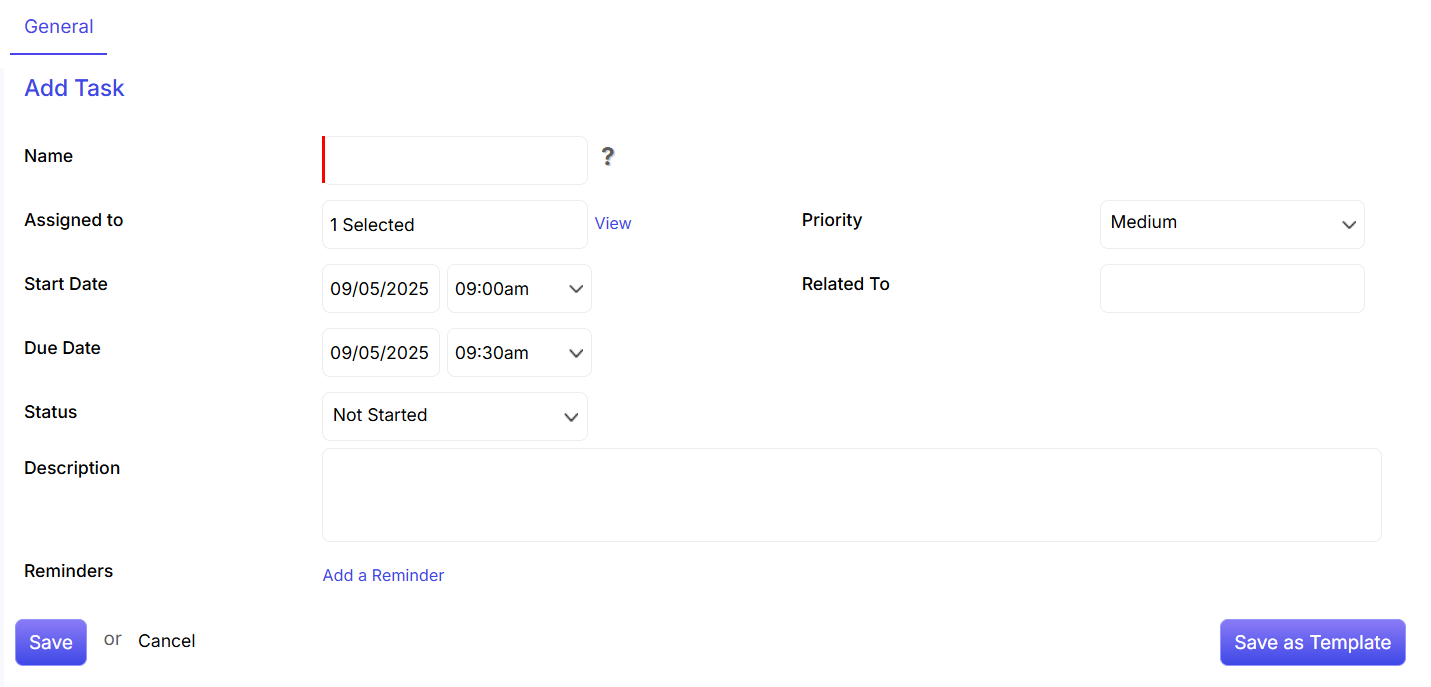Click the Status dropdown chevron arrow
The width and height of the screenshot is (1431, 687).
571,417
